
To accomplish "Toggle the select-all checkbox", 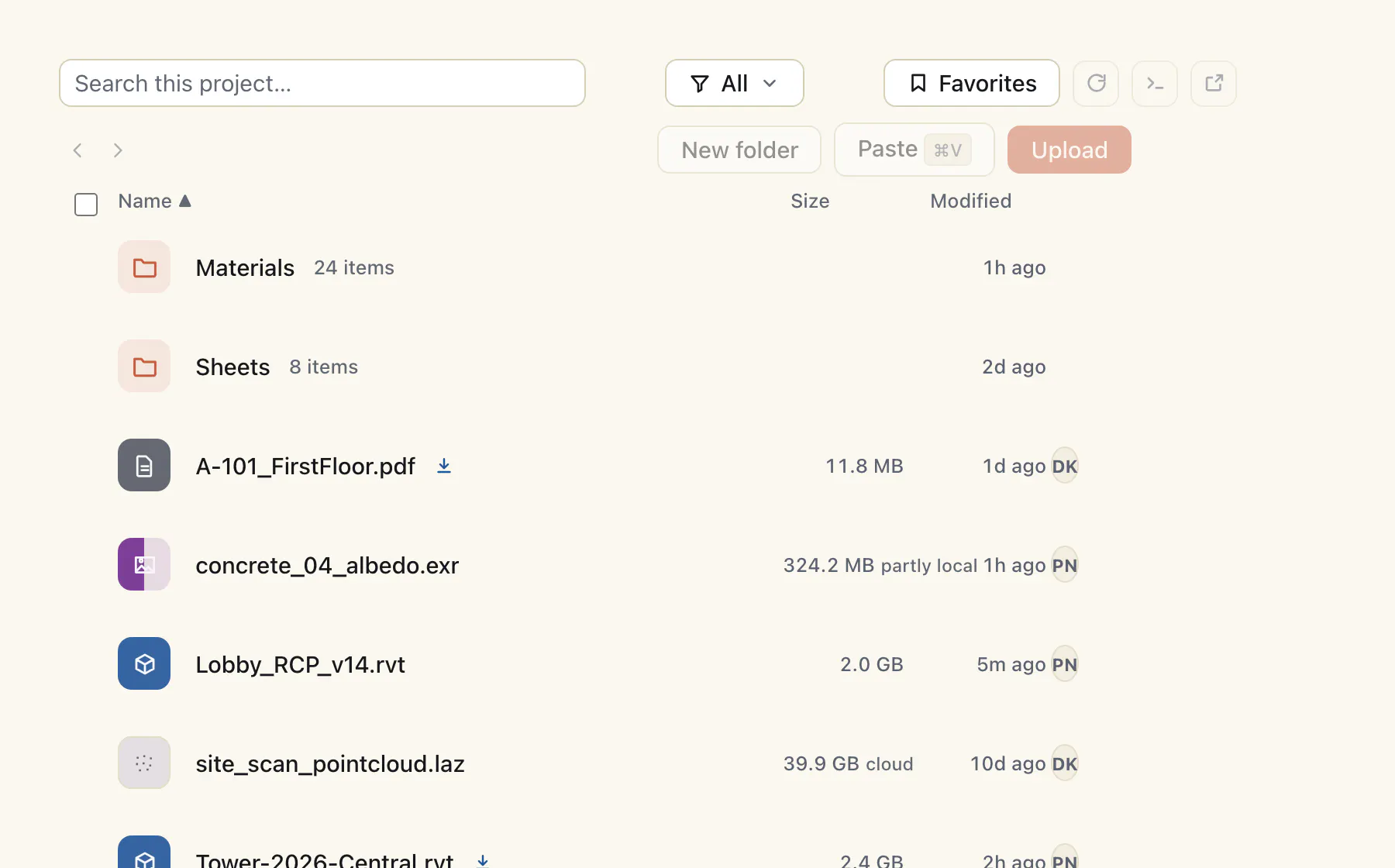I will point(86,205).
